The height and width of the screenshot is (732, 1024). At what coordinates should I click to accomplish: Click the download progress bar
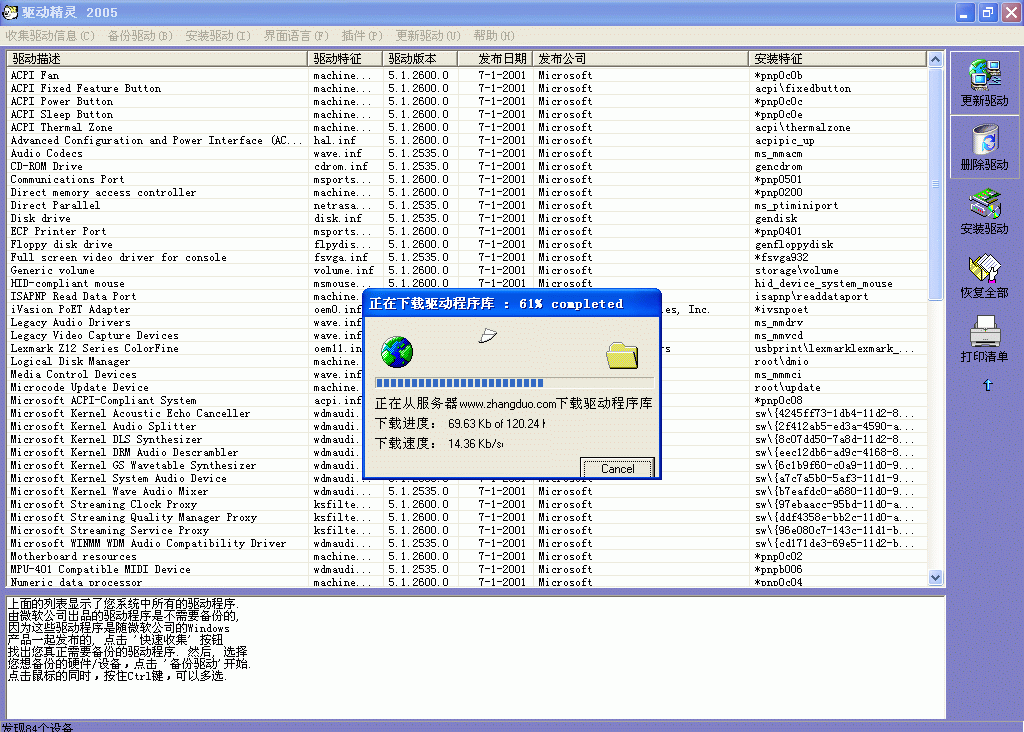click(x=514, y=383)
